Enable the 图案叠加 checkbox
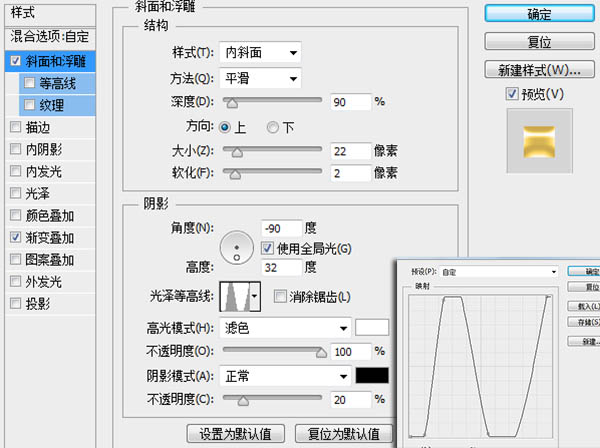The height and width of the screenshot is (448, 600). pyautogui.click(x=16, y=260)
